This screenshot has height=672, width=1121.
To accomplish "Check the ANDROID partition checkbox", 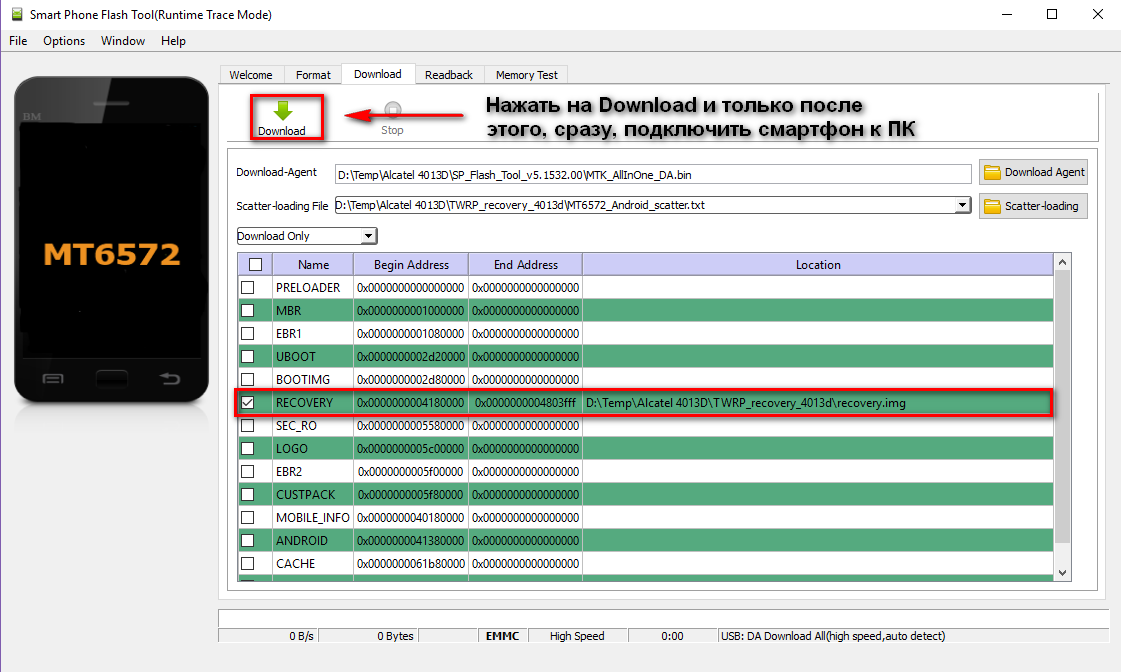I will coord(247,540).
